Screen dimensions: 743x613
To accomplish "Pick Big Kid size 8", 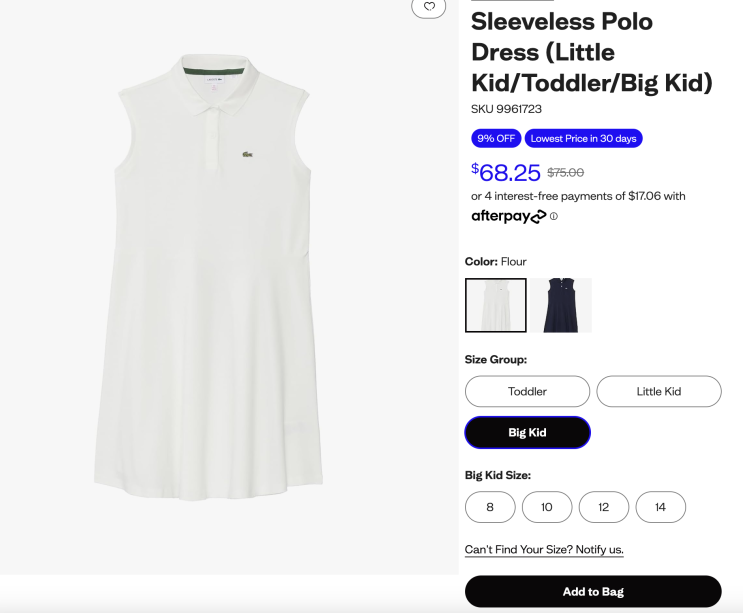I will click(490, 507).
